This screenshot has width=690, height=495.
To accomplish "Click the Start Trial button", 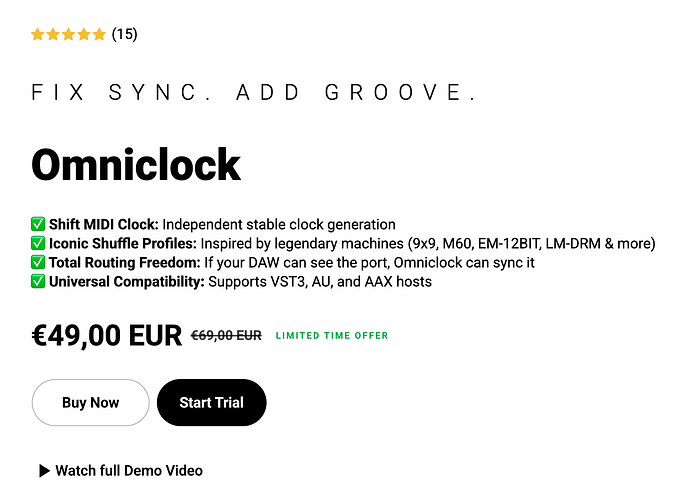I will pos(212,402).
